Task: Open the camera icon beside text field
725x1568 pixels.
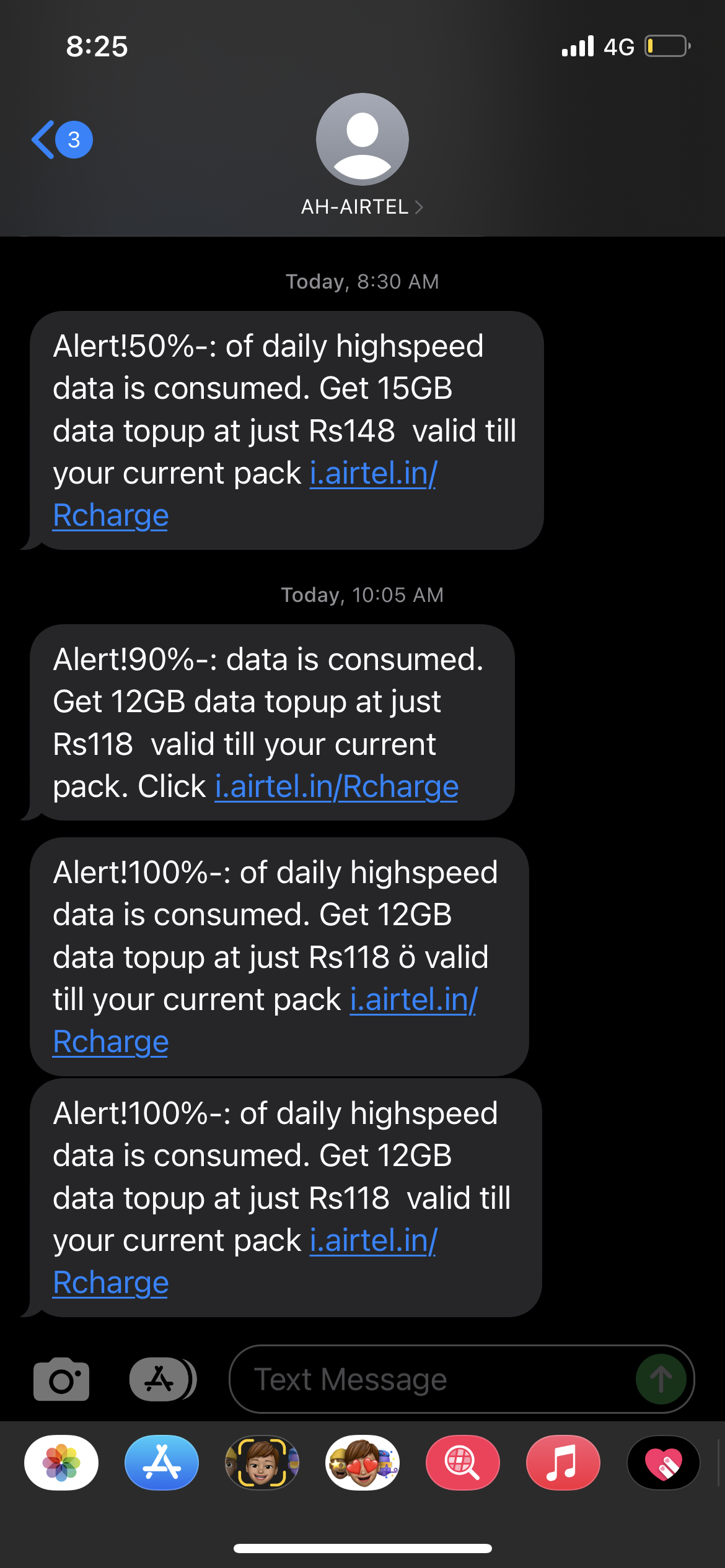Action: tap(61, 1379)
